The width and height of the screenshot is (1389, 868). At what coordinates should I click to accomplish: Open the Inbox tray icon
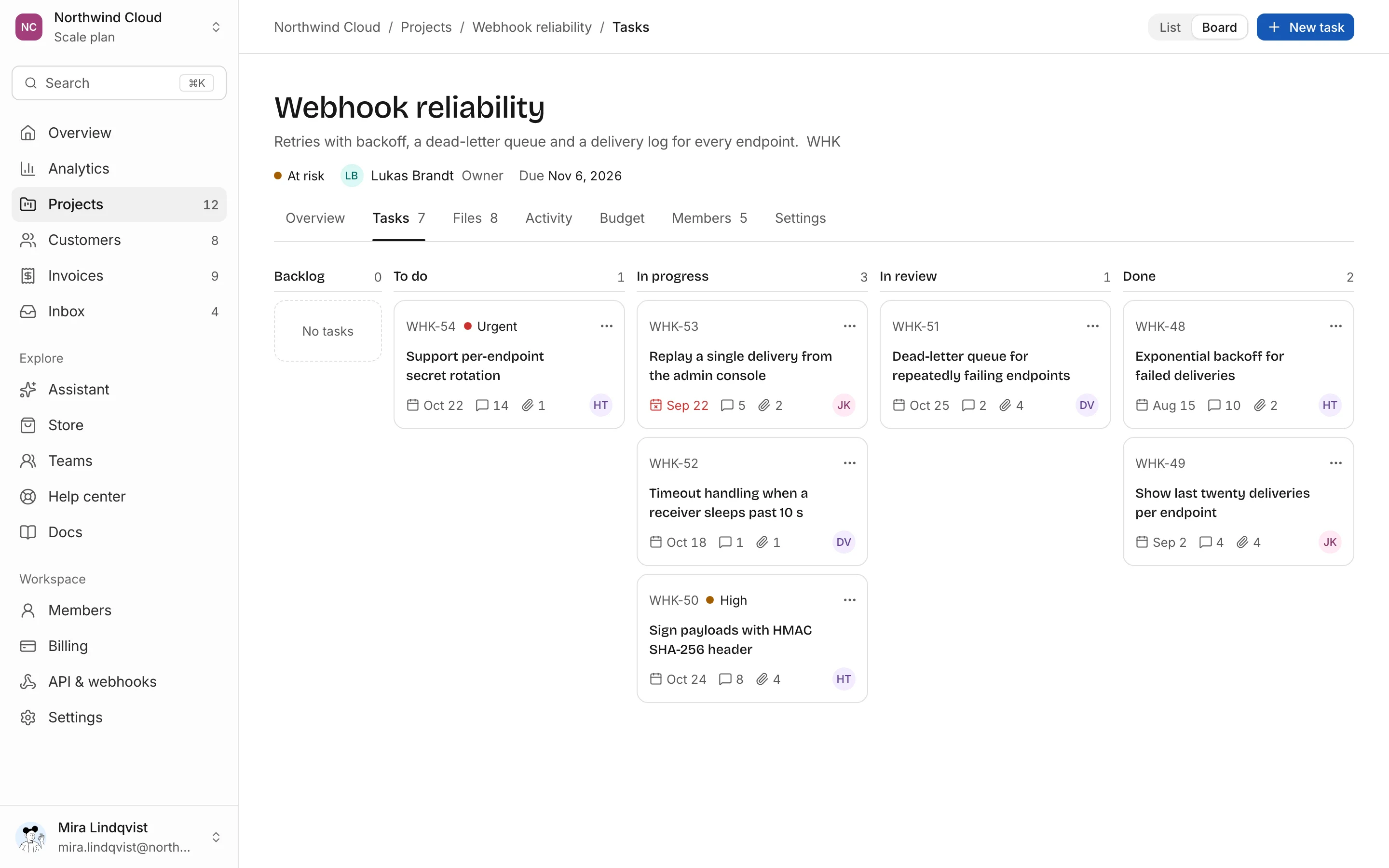(27, 311)
